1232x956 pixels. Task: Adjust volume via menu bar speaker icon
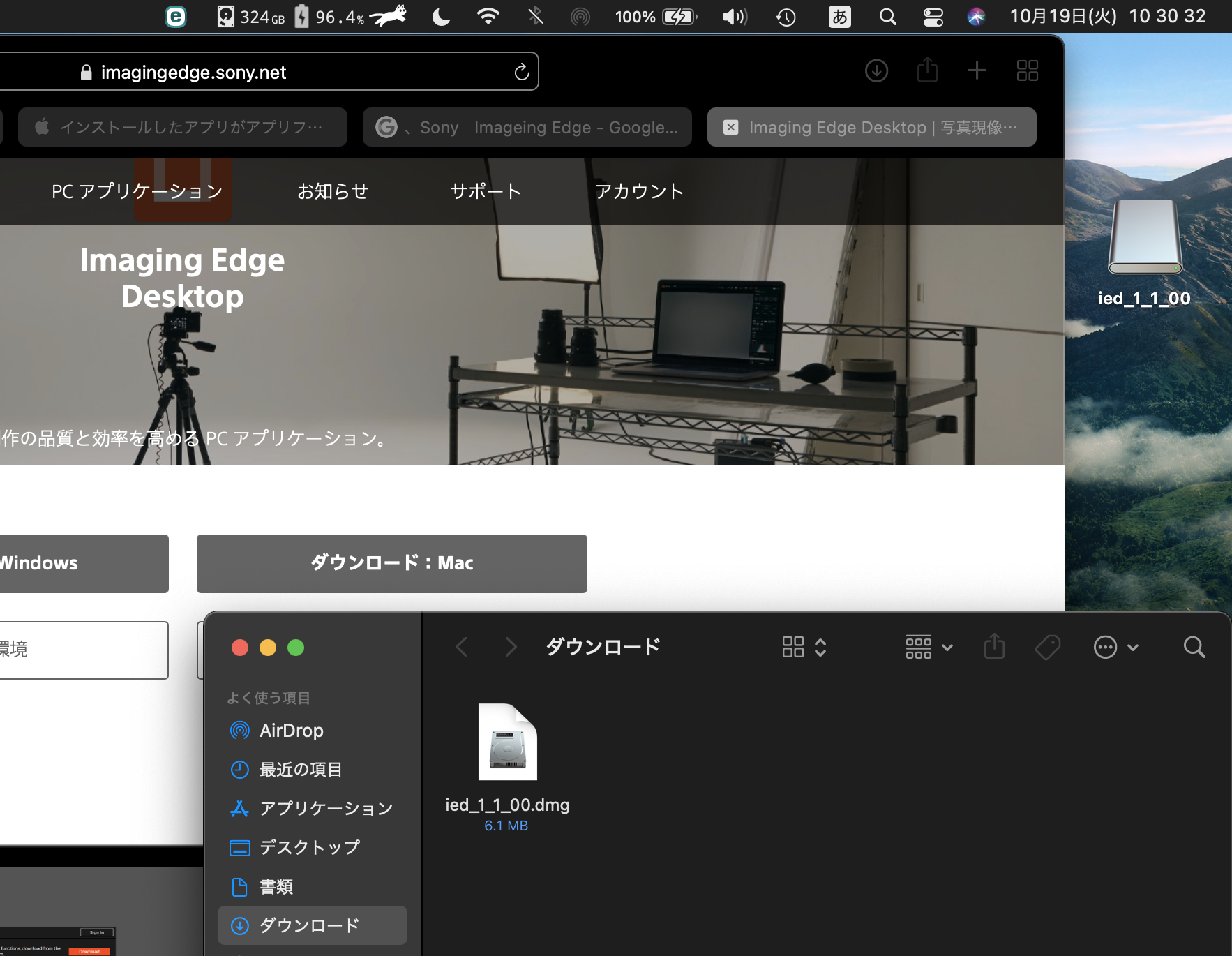(734, 17)
